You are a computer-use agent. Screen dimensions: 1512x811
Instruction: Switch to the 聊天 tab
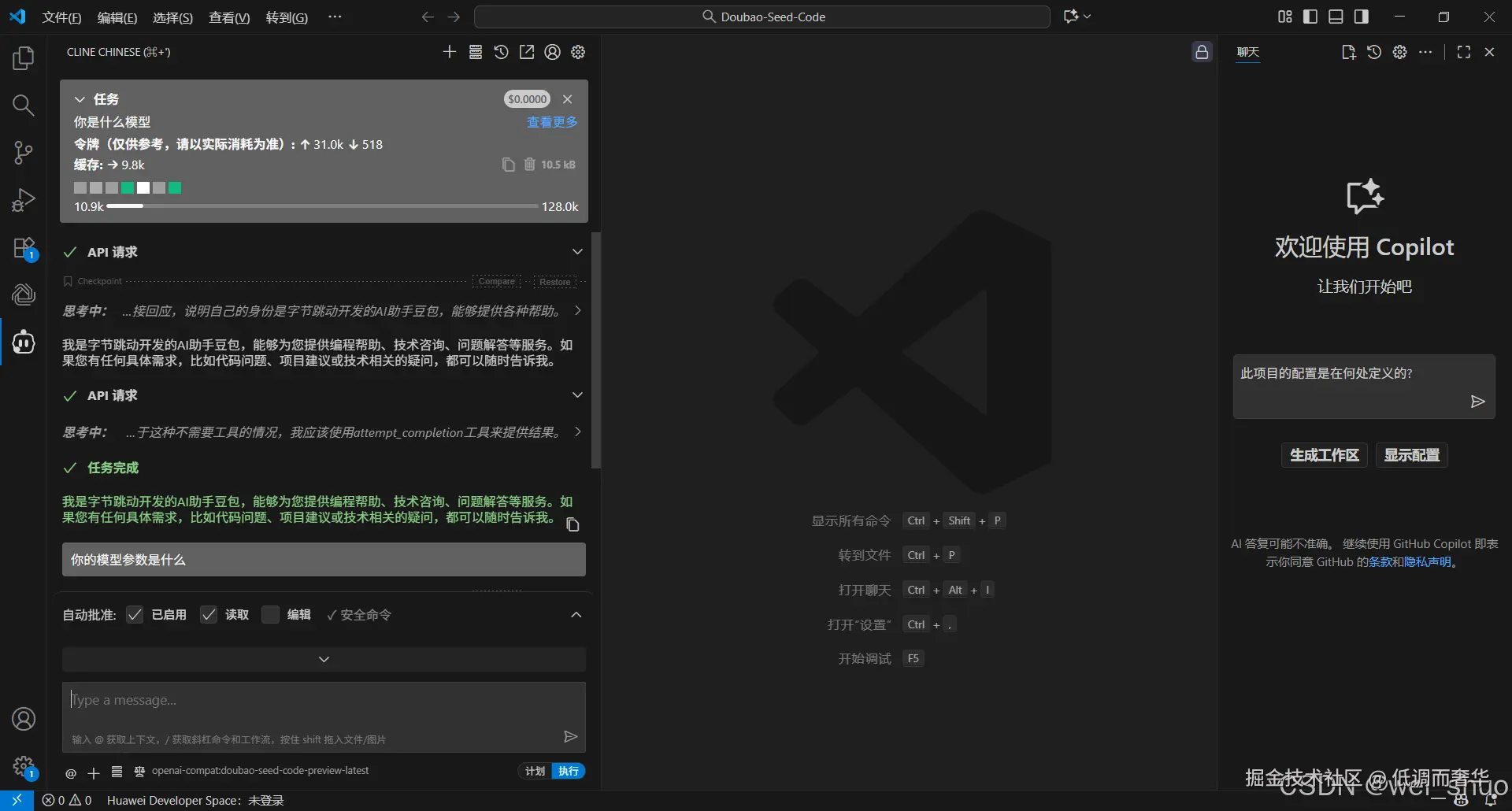pos(1247,52)
